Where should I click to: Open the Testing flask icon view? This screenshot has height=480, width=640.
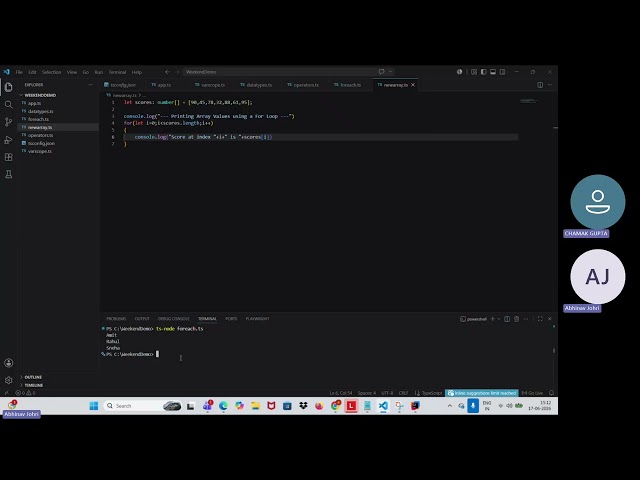(9, 174)
